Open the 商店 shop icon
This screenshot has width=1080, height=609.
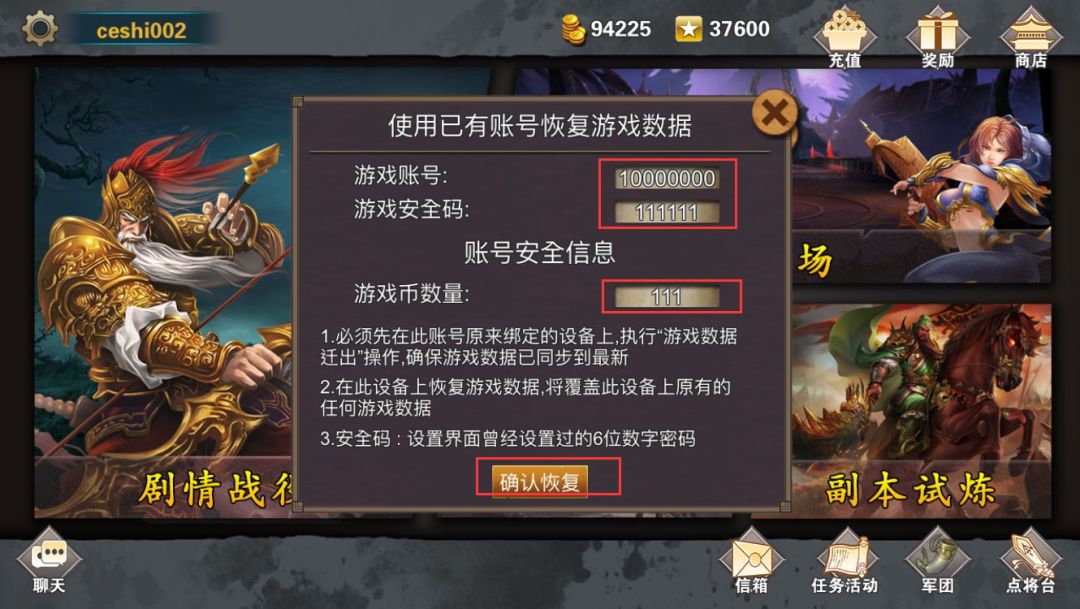1030,37
